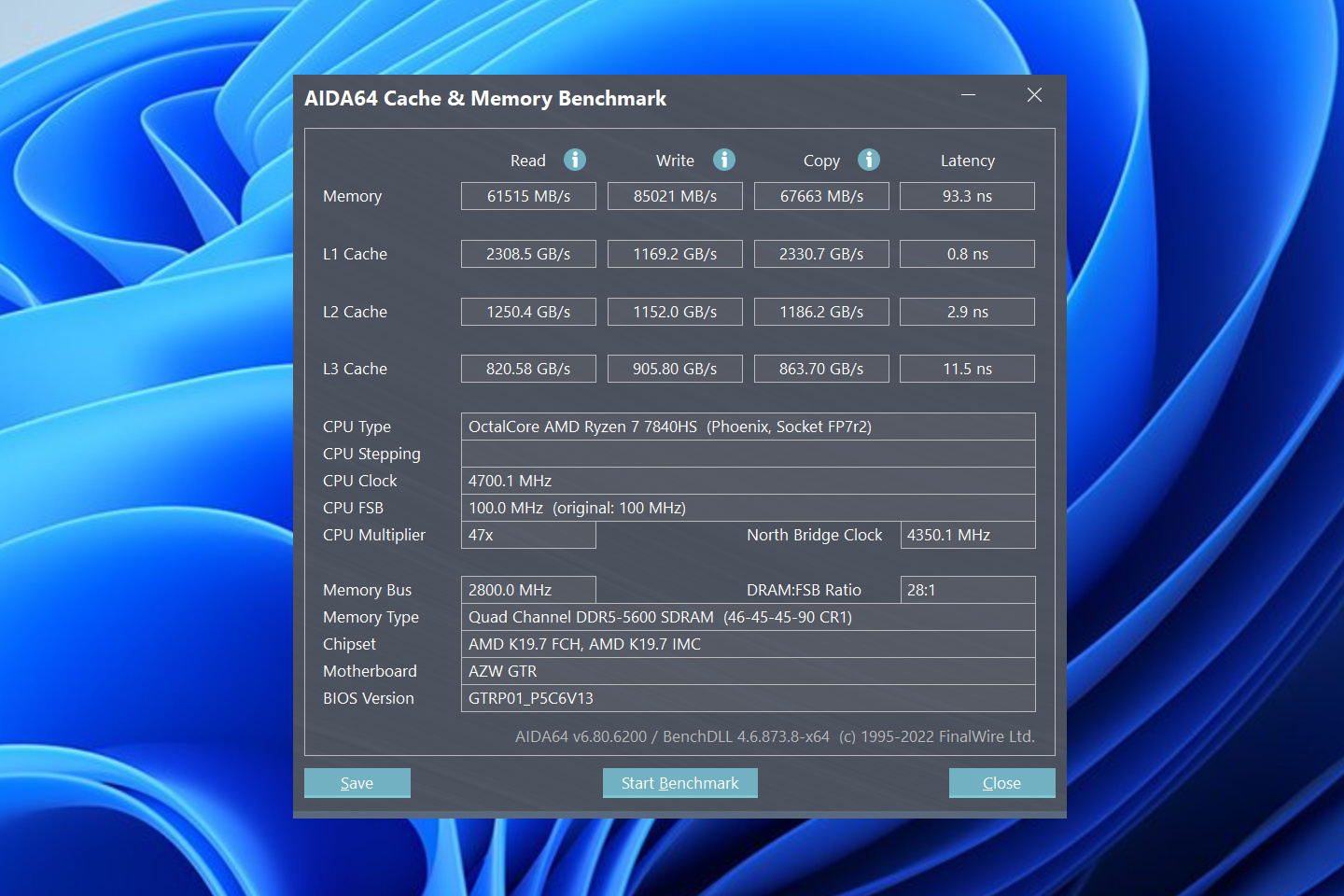The image size is (1344, 896).
Task: Select L1 Cache Copy value 2330.7 GB/s
Action: 821,254
